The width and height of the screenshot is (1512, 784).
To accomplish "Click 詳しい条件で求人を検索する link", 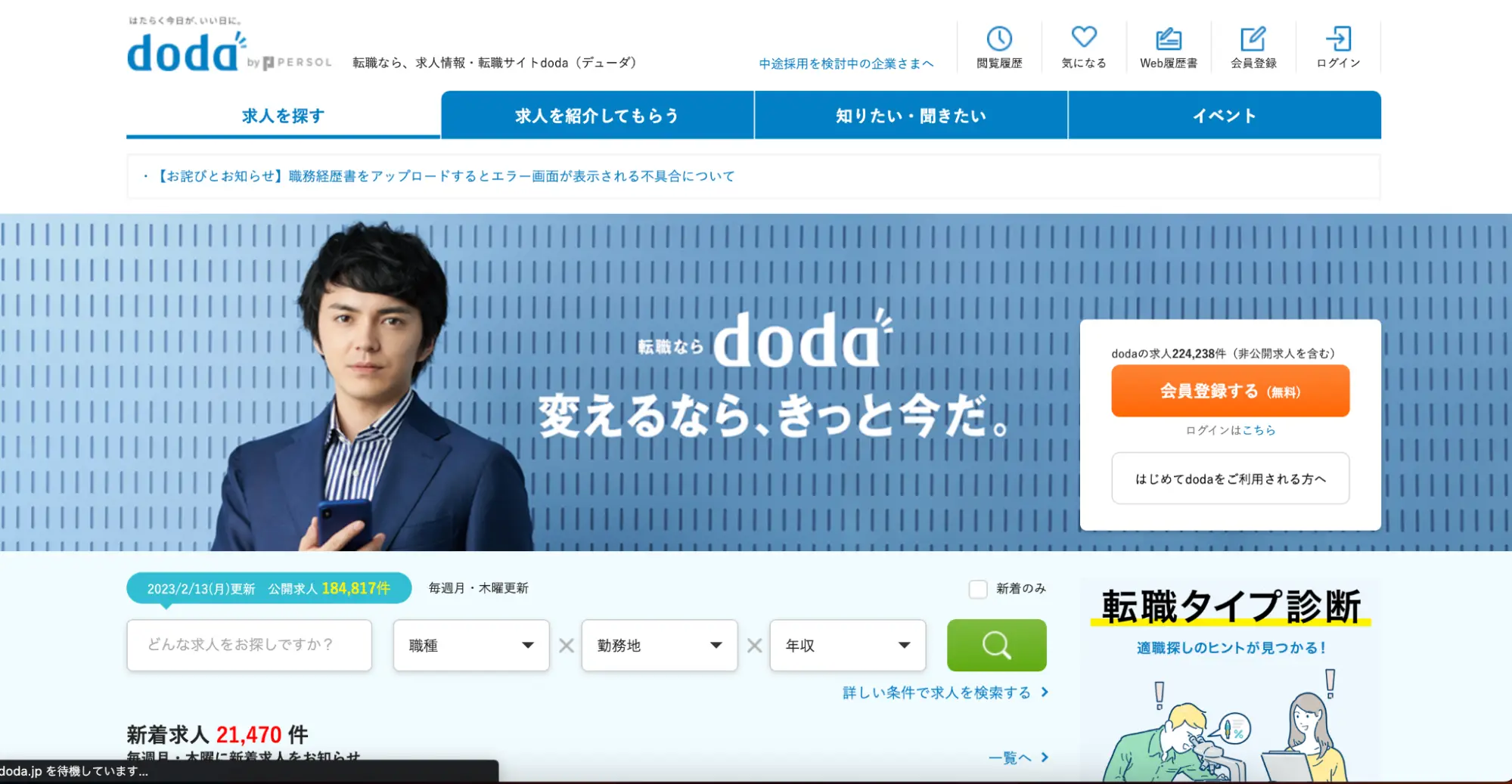I will 936,692.
